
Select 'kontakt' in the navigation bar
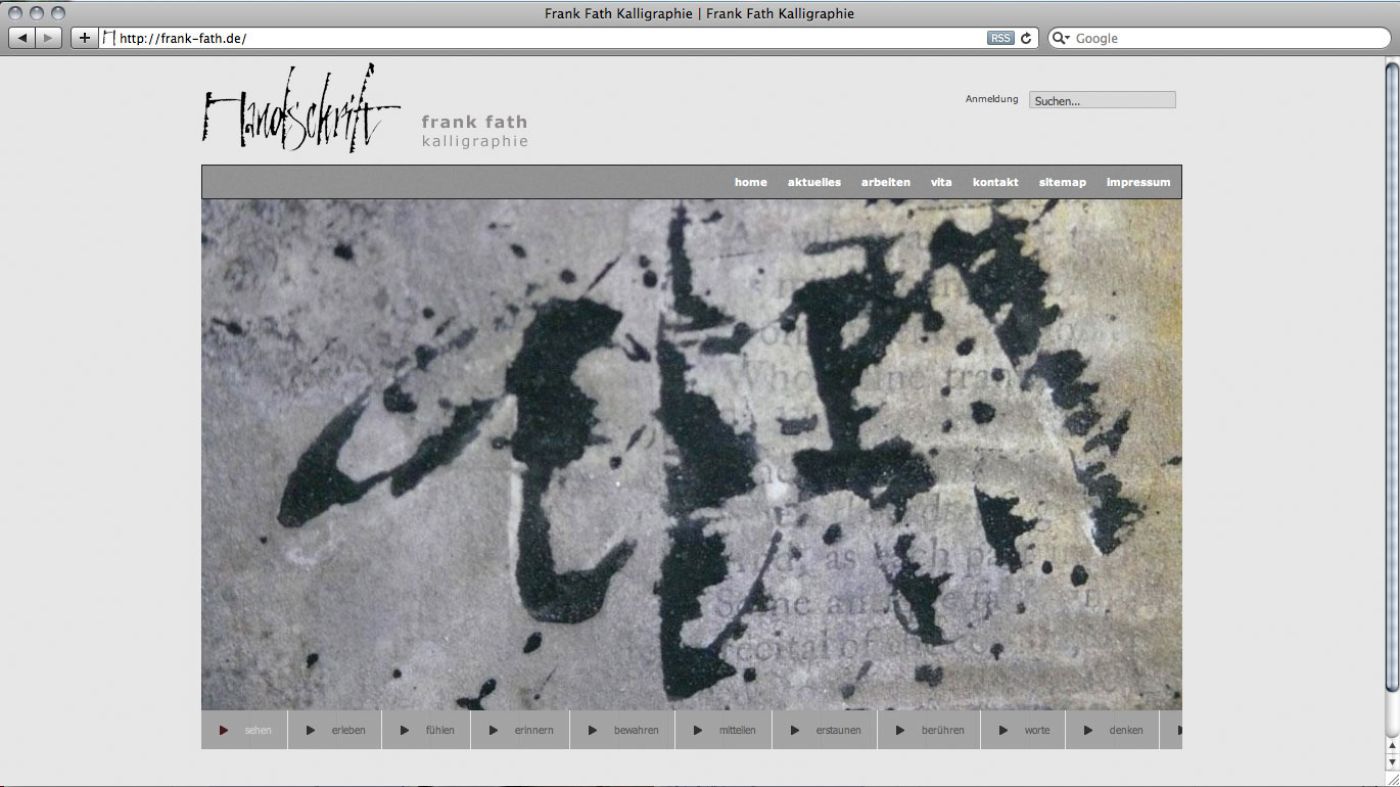[x=995, y=182]
